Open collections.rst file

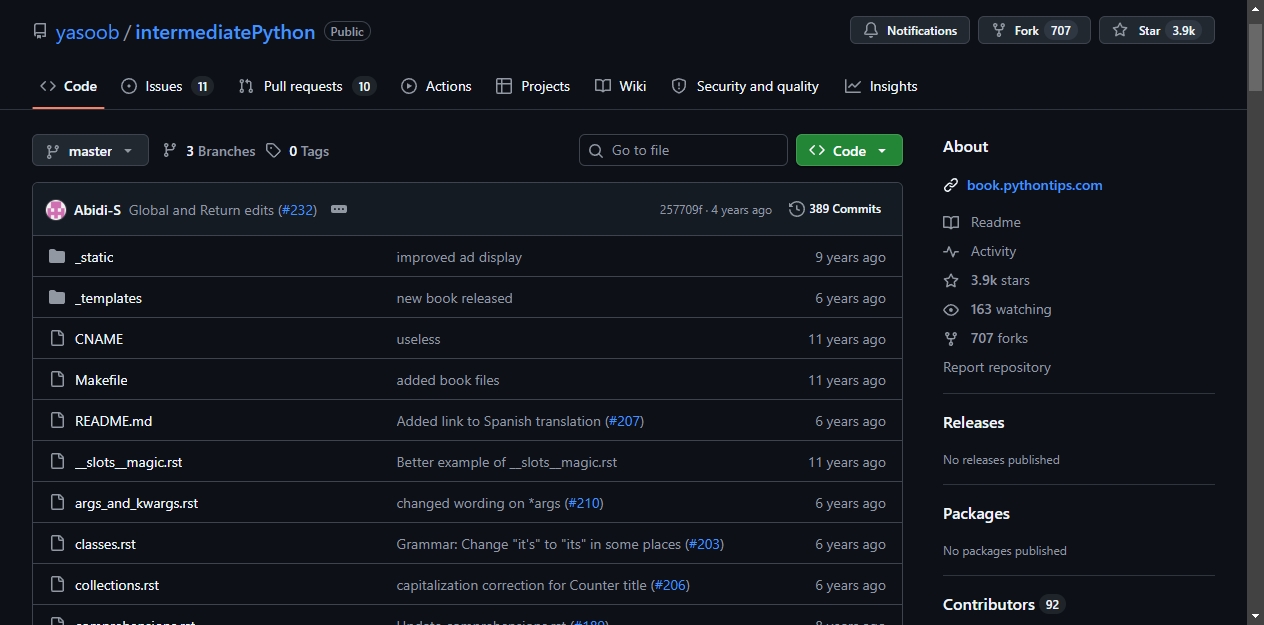pos(117,585)
